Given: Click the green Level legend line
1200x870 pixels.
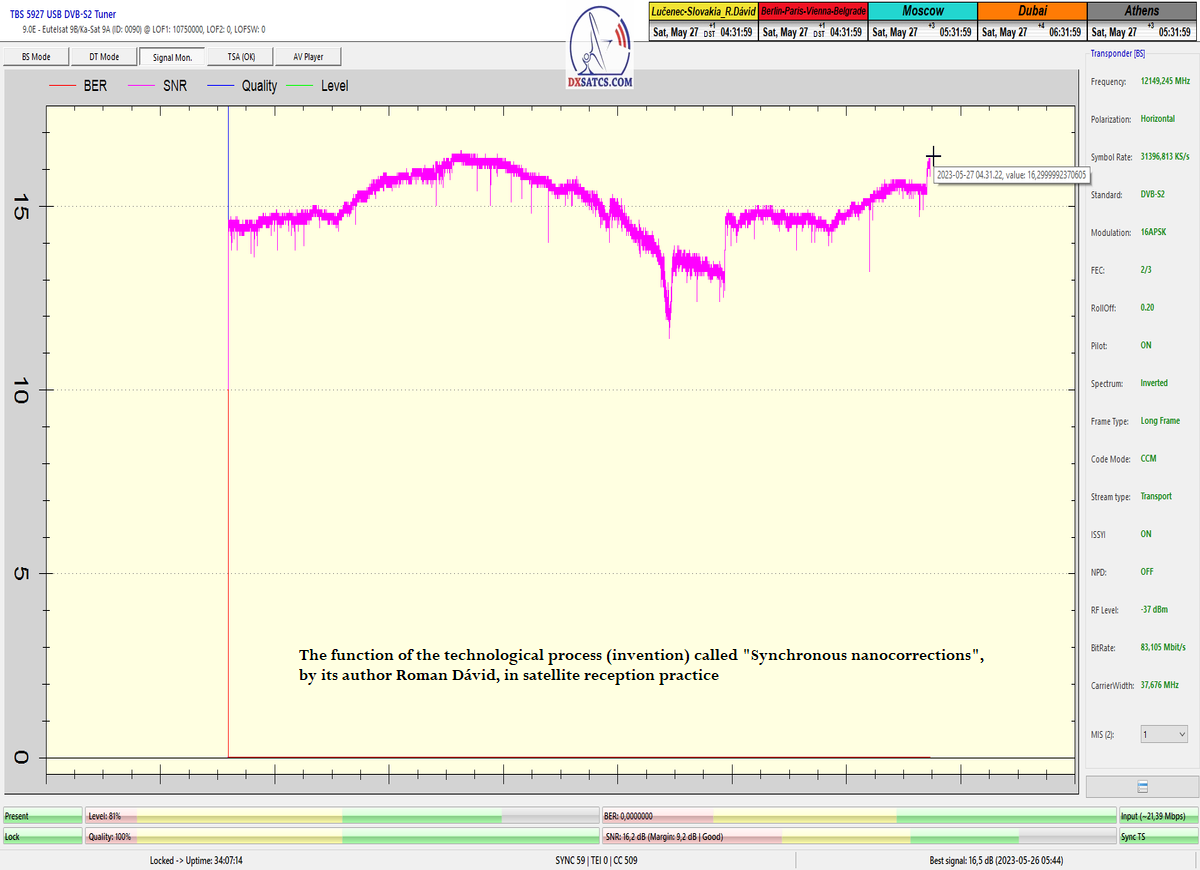Looking at the screenshot, I should [x=299, y=86].
